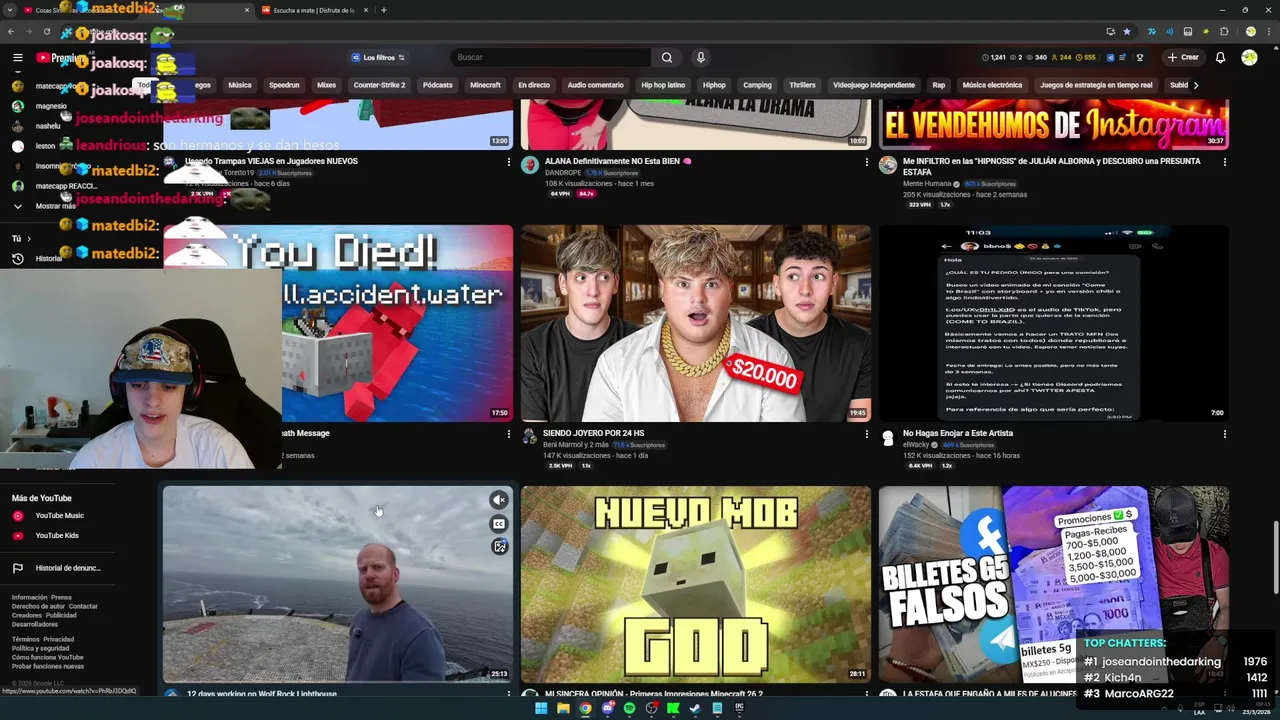Open Historial de denuncias
This screenshot has height=720, width=1280.
(x=57, y=568)
